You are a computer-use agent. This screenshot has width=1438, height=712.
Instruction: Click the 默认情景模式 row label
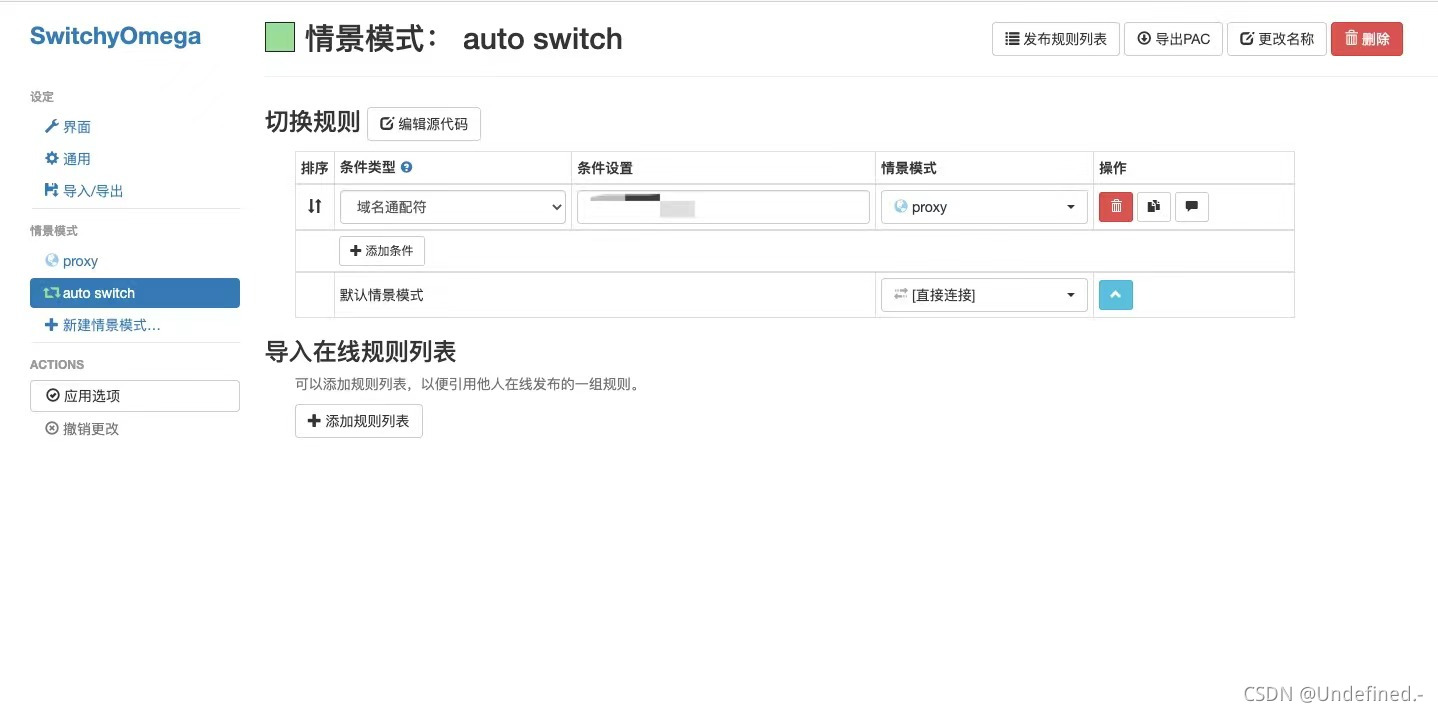point(382,295)
